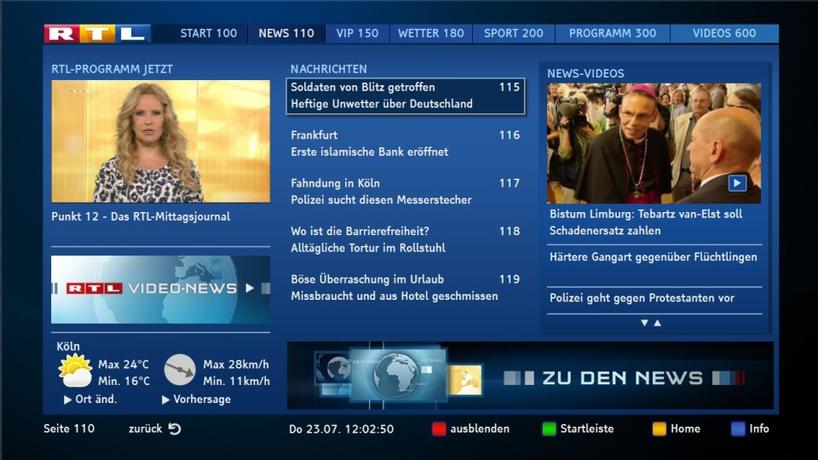Screen dimensions: 818x460
Task: Open Info via its label
Action: pyautogui.click(x=759, y=429)
